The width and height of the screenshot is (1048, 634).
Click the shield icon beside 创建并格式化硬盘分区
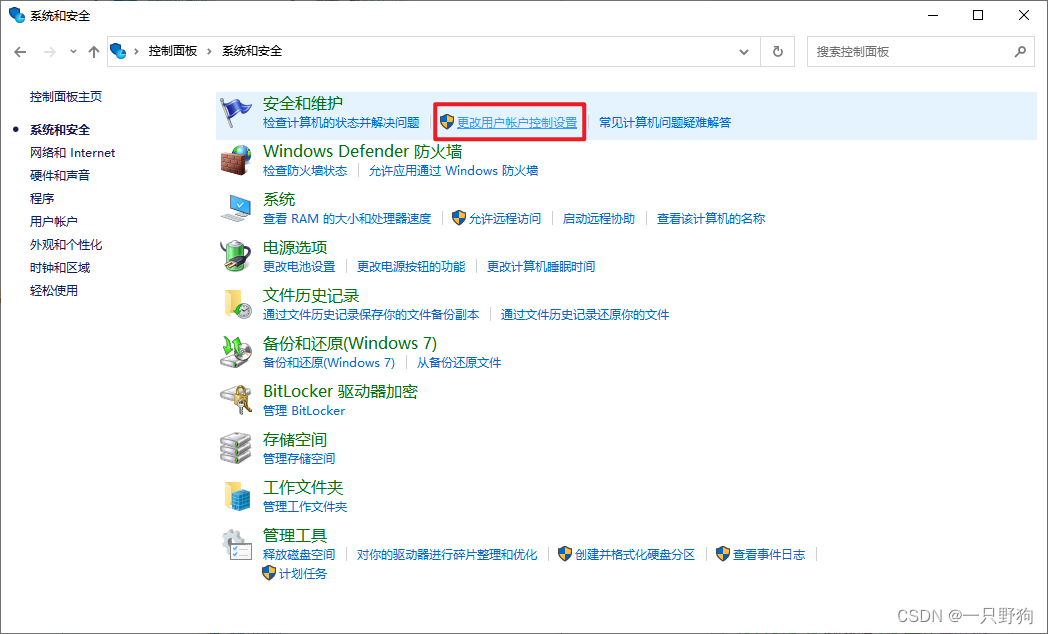(x=565, y=554)
